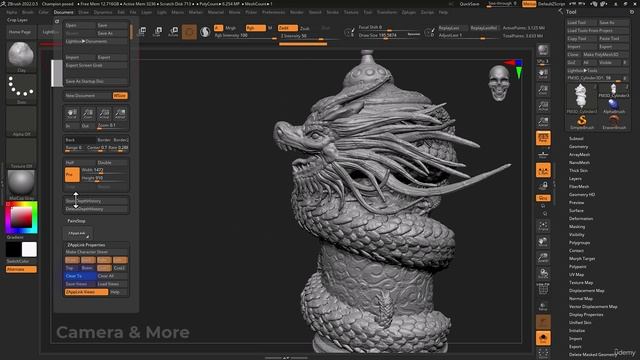Open the Preferences menu

click(x=273, y=12)
